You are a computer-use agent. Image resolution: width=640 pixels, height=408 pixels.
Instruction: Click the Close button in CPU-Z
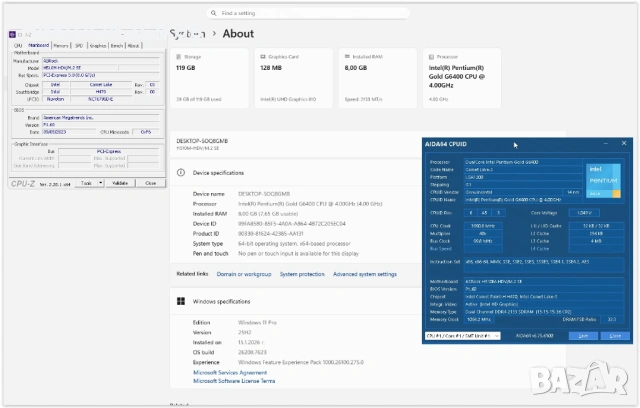(151, 183)
